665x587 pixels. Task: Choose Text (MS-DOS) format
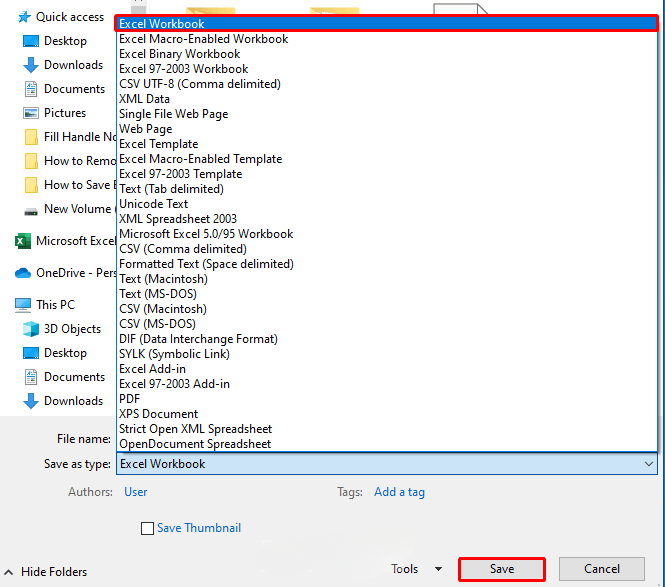tap(386, 294)
